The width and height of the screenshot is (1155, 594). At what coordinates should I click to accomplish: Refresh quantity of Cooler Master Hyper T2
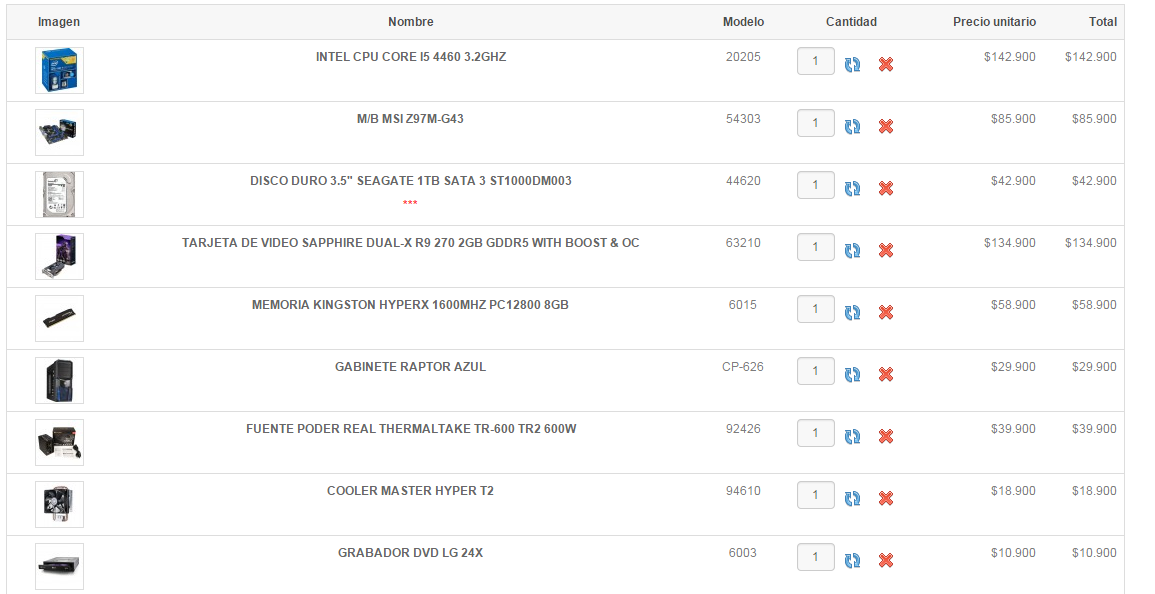[852, 498]
